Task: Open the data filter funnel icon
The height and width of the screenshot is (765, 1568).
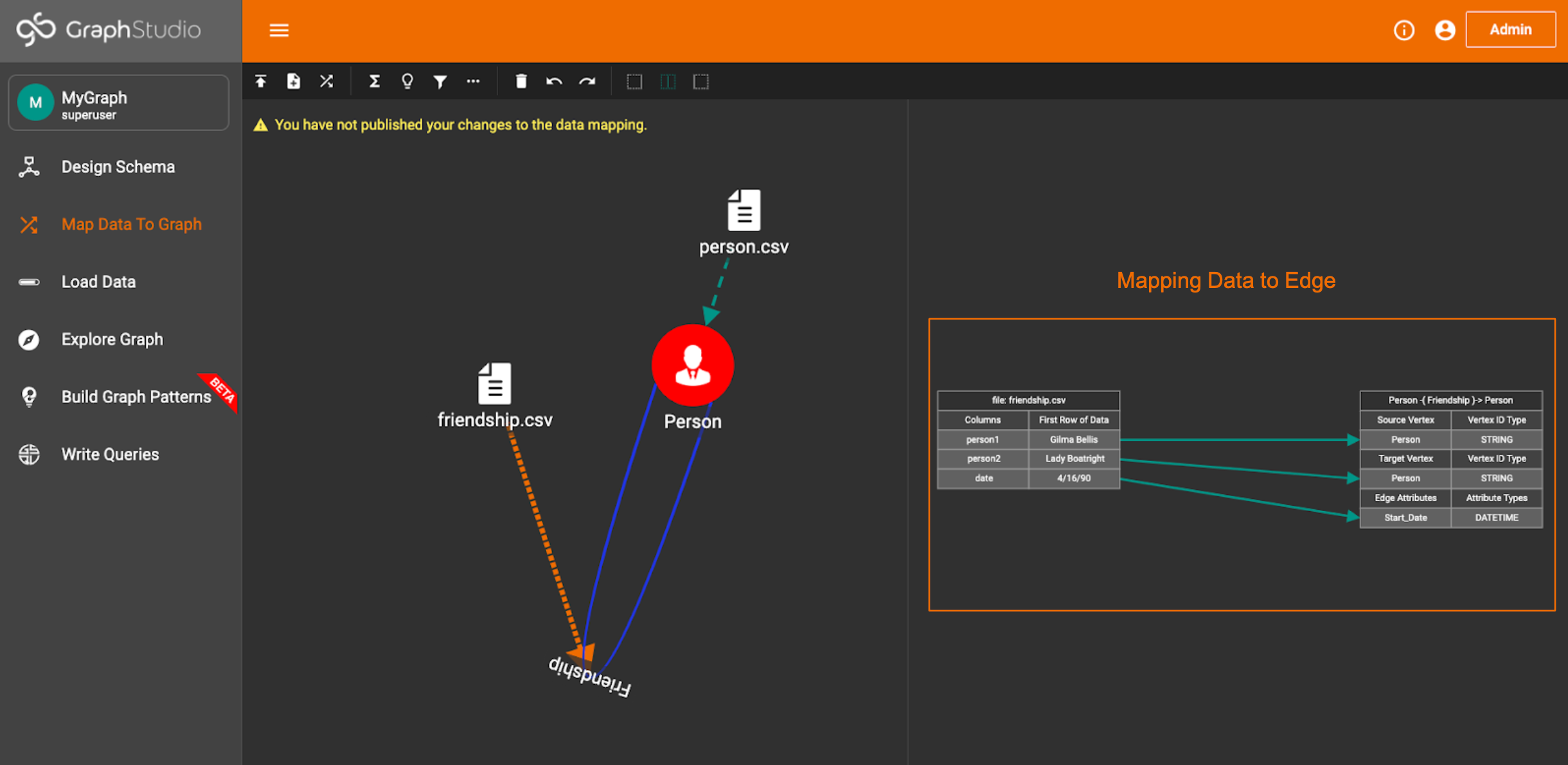Action: click(440, 82)
